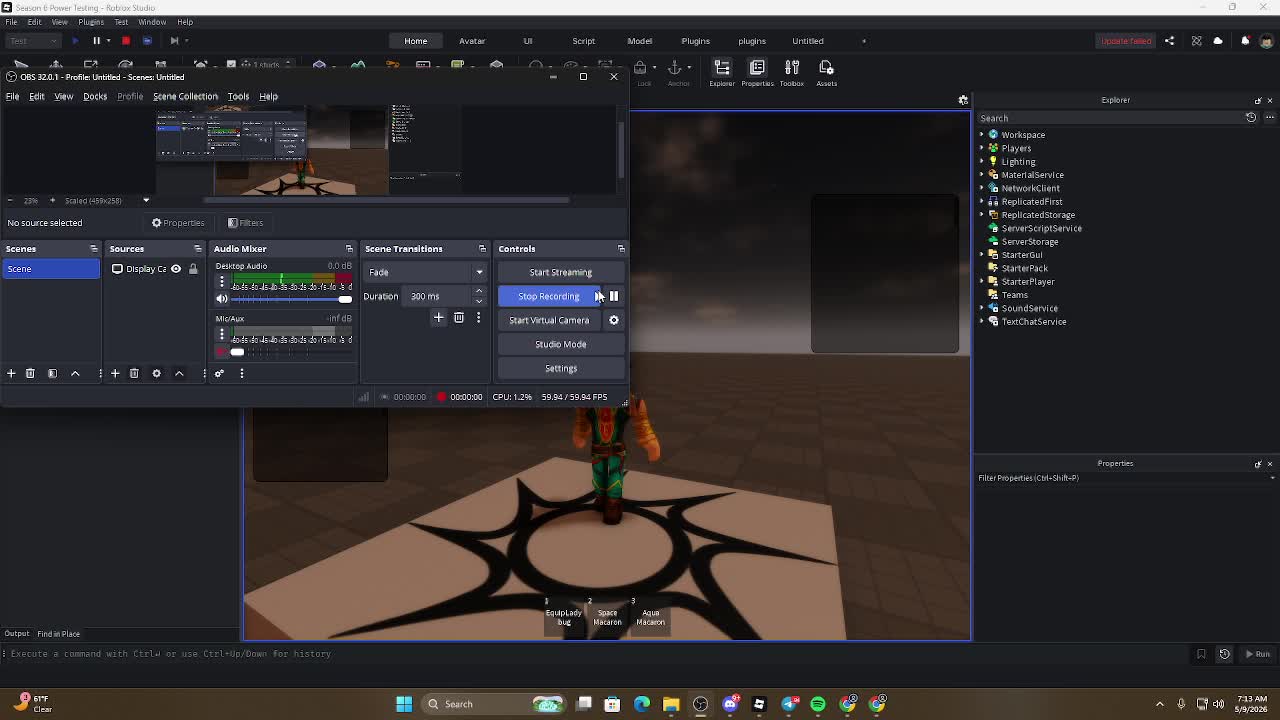Open the Toolbox toolbar icon

[791, 72]
